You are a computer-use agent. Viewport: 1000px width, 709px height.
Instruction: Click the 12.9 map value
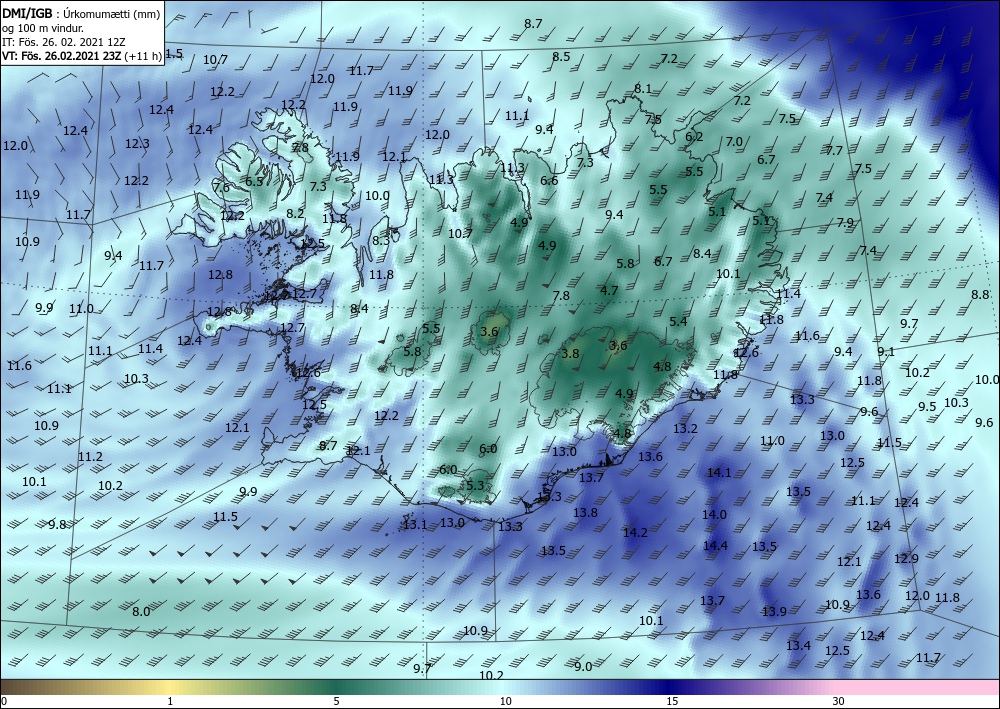pos(906,559)
